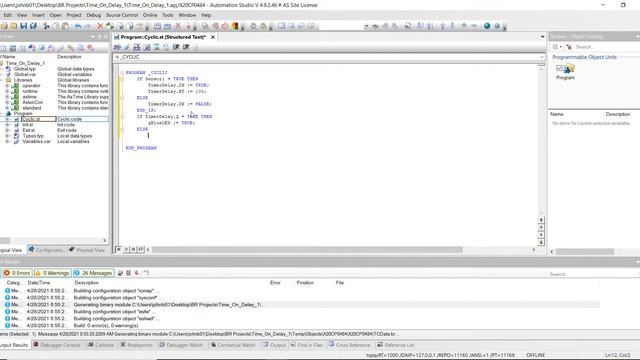
Task: Select the Global.var tree item
Action: coord(24,75)
